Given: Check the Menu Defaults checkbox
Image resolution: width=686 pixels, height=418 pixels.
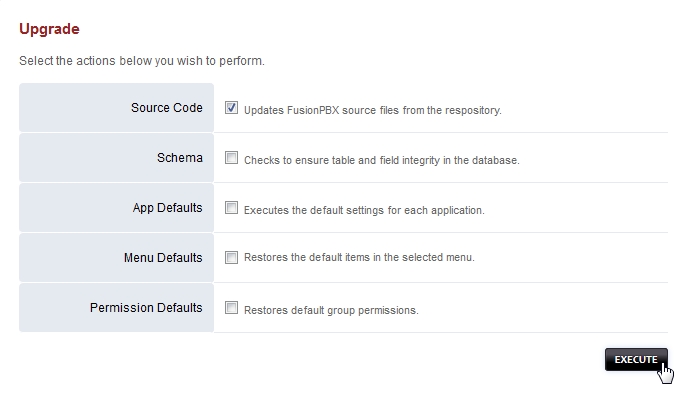Looking at the screenshot, I should coord(232,257).
